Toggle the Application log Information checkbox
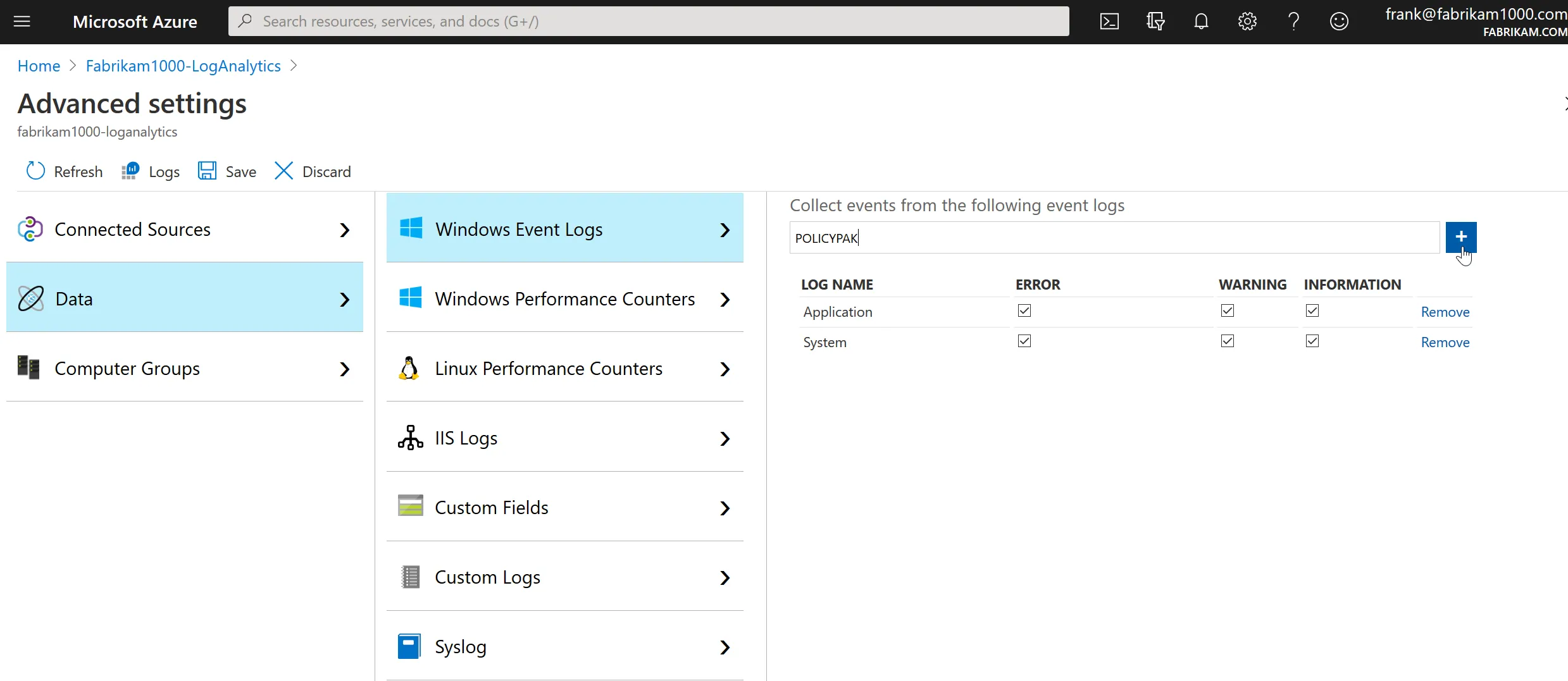1568x681 pixels. point(1312,310)
